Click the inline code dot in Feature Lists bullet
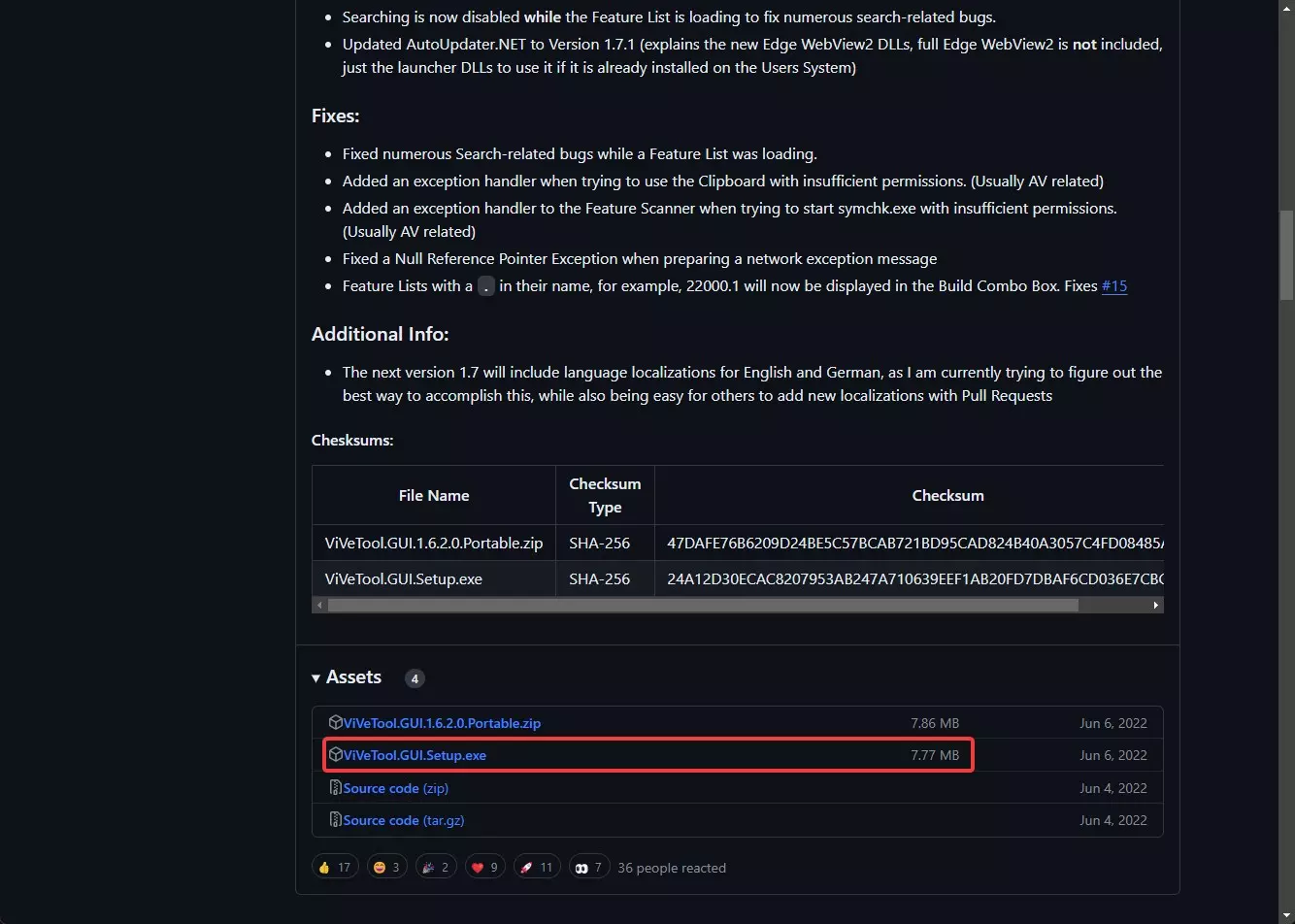The image size is (1295, 924). click(486, 285)
